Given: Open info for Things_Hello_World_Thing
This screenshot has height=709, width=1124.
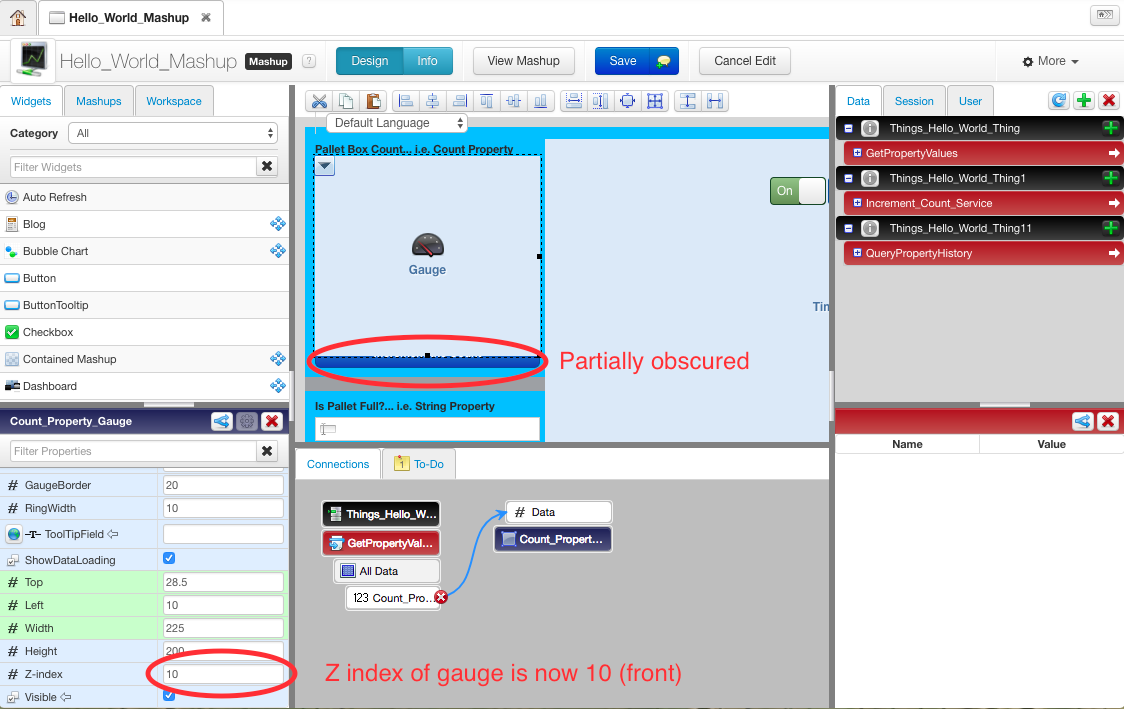Looking at the screenshot, I should (x=870, y=128).
